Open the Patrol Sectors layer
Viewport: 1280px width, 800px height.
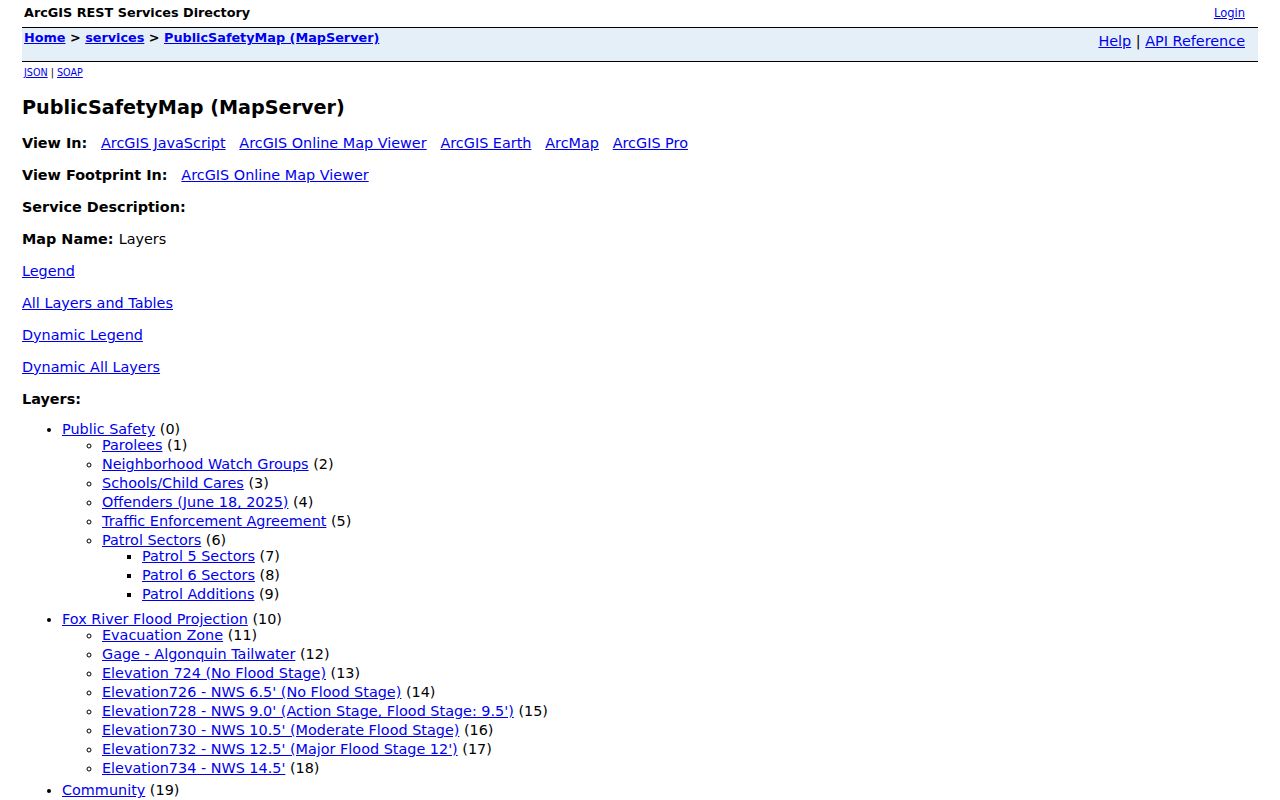[151, 540]
